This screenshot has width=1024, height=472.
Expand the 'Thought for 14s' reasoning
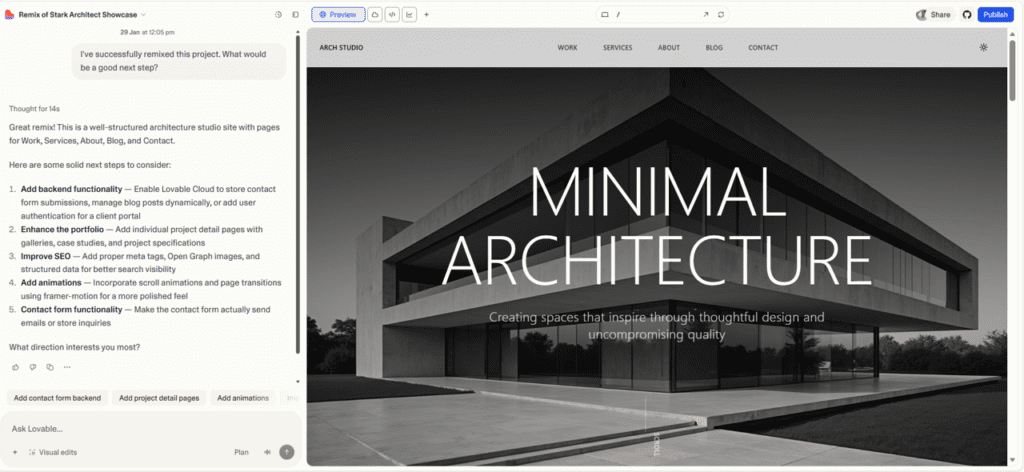35,108
